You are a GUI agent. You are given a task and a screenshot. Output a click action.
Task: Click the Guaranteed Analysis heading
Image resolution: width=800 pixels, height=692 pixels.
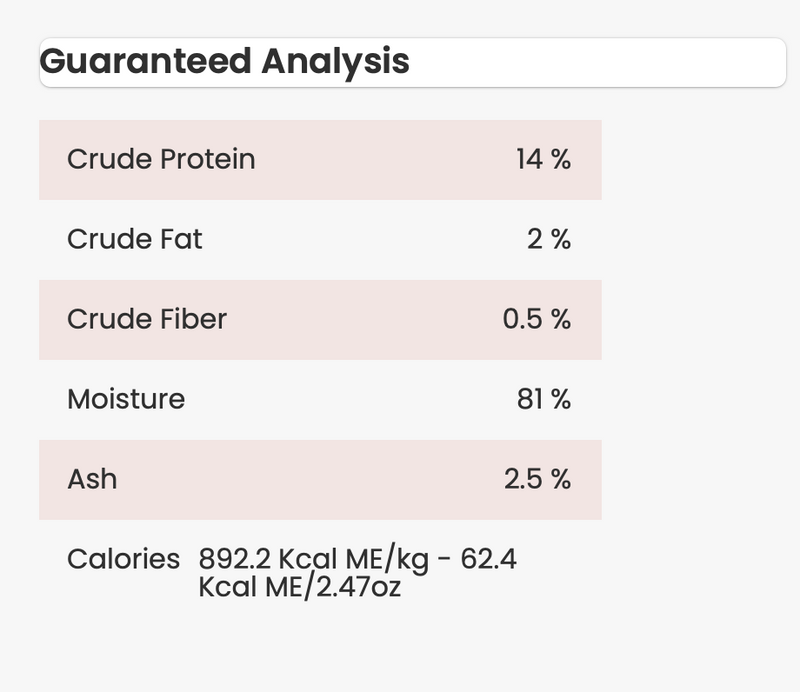pos(224,62)
